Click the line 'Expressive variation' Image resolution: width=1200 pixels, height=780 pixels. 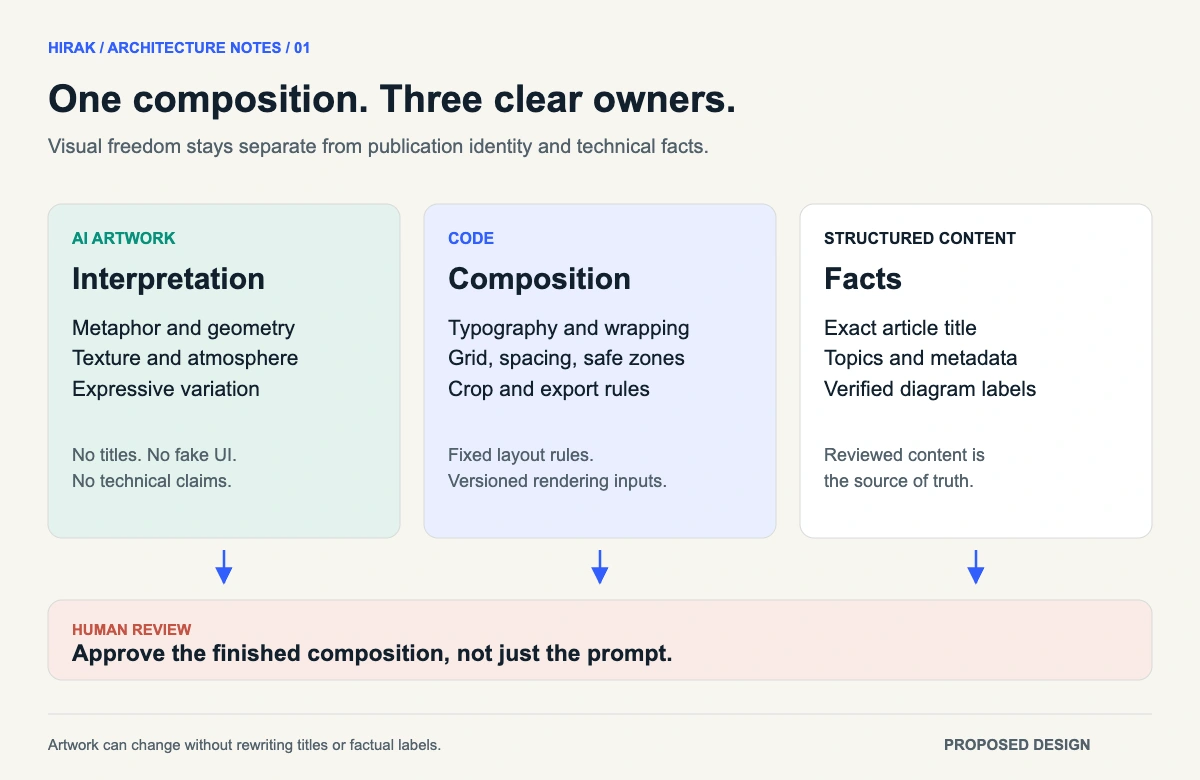coord(166,389)
